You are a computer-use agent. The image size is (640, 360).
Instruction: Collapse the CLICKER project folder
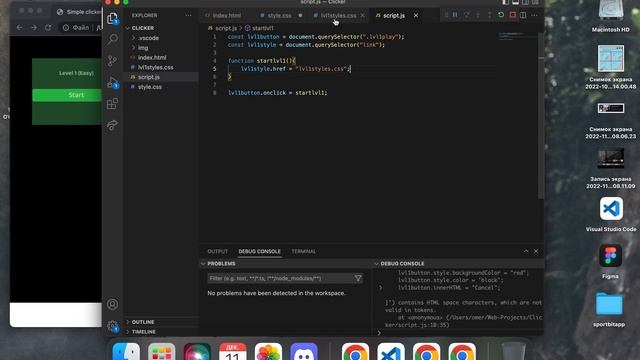click(x=143, y=28)
